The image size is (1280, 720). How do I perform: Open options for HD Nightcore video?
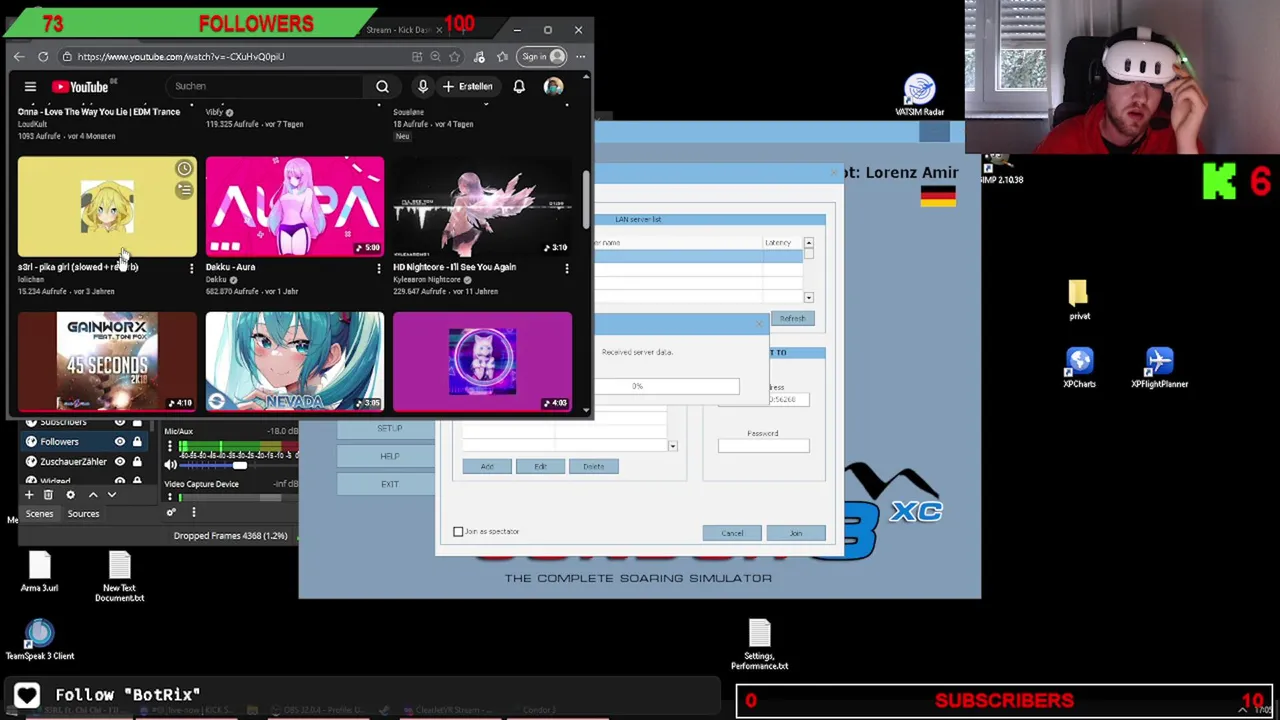567,268
